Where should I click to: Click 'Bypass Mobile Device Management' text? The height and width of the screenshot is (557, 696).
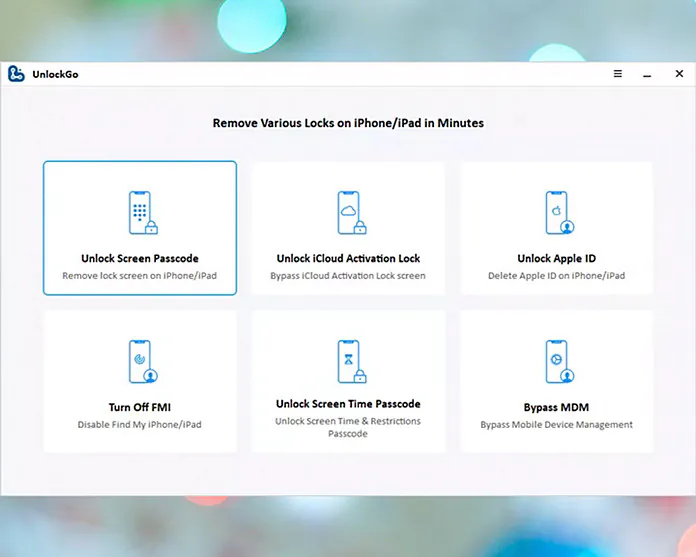557,424
